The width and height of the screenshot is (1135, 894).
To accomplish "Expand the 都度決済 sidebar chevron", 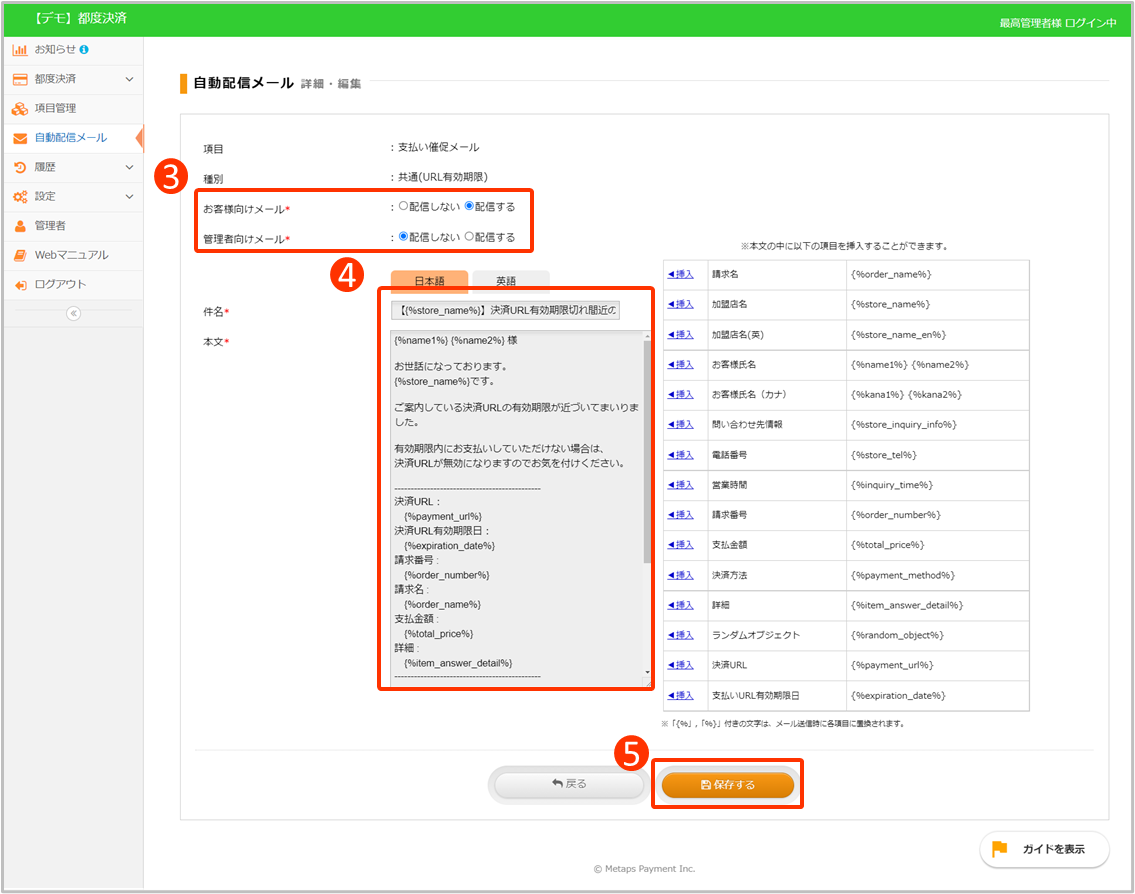I will tap(129, 79).
